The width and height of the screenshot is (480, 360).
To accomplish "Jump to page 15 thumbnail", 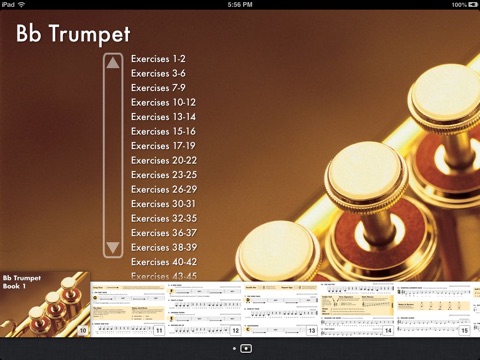I will click(433, 309).
